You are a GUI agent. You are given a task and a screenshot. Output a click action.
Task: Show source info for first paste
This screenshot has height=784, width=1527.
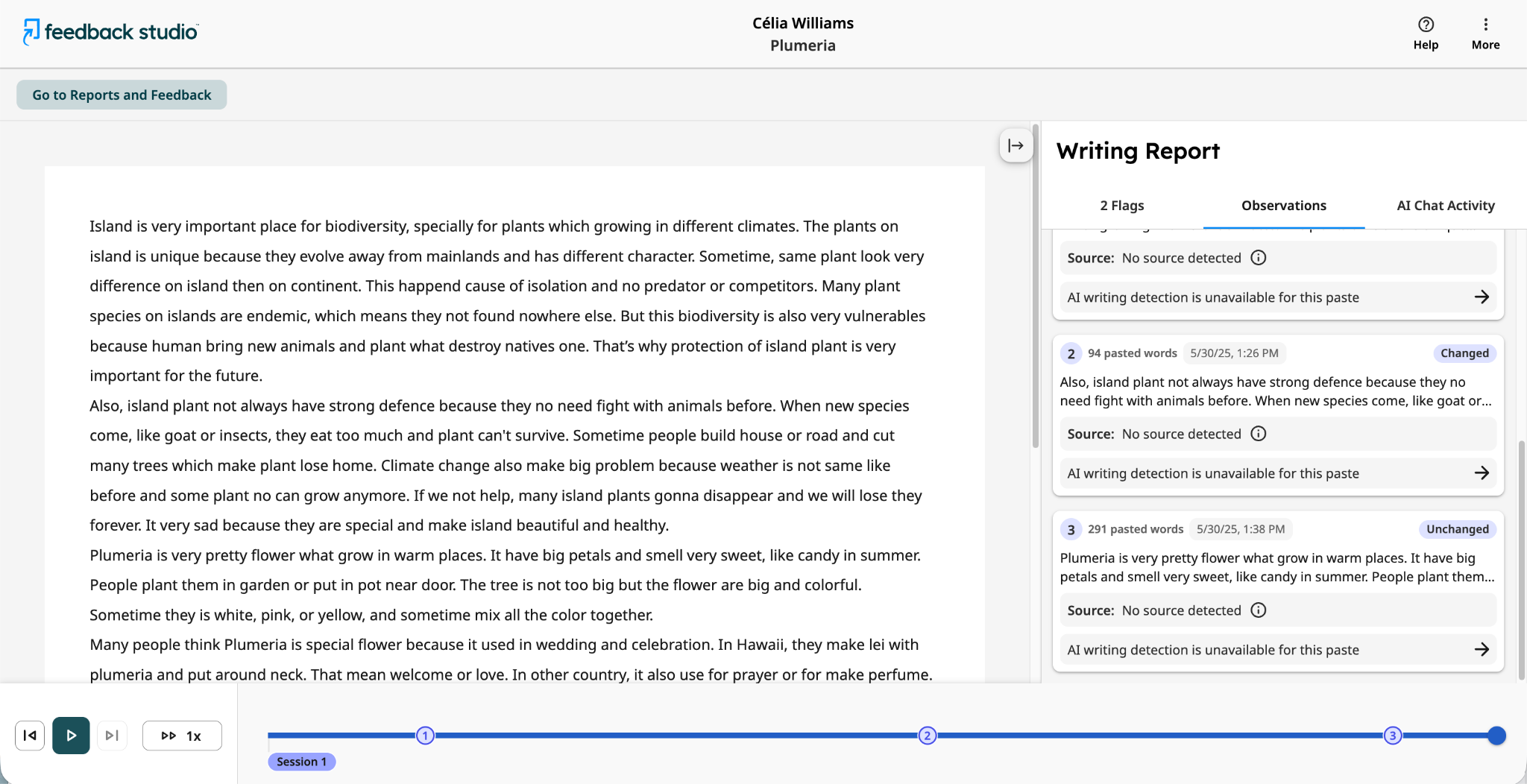point(1259,258)
